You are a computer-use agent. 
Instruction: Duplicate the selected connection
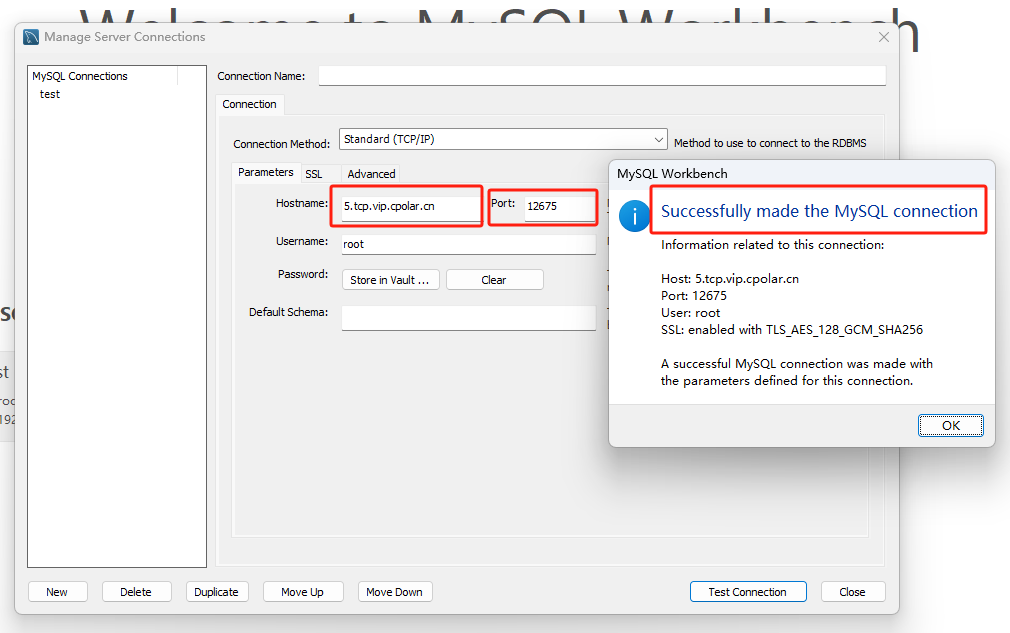tap(216, 592)
